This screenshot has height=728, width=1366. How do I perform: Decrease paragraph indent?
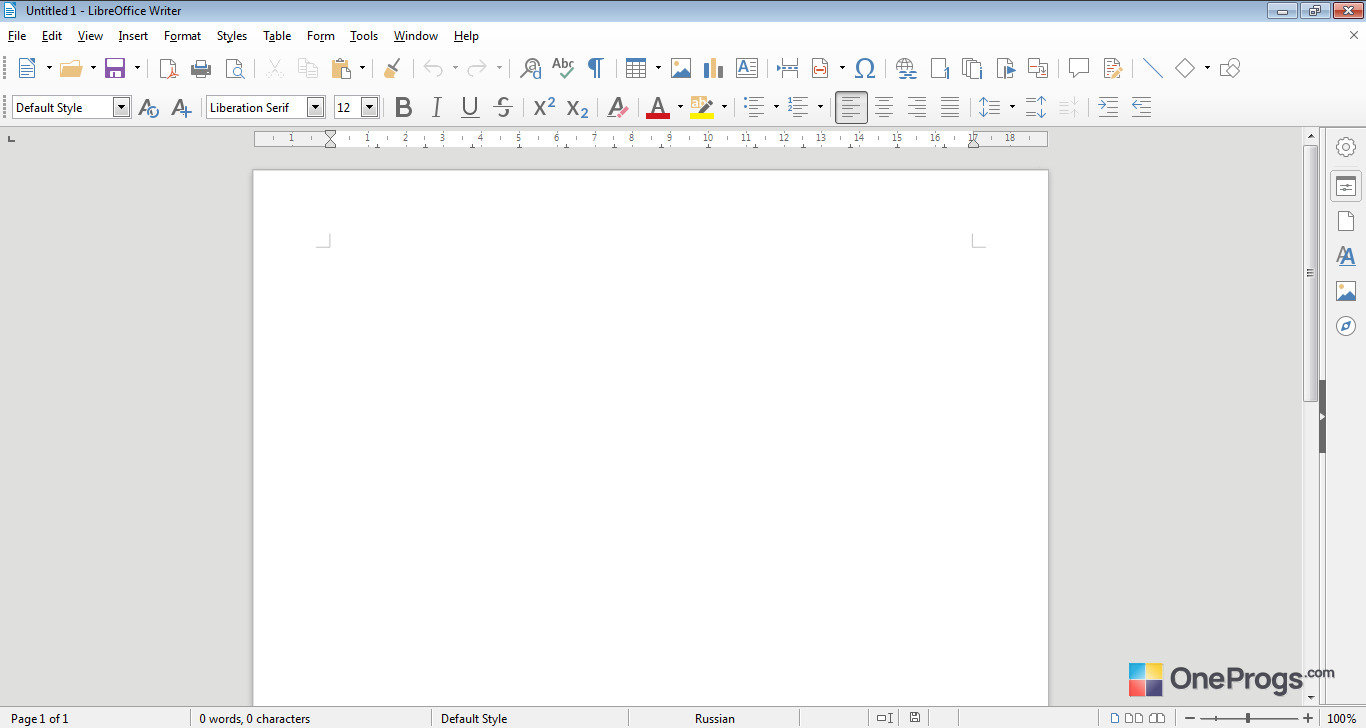pyautogui.click(x=1141, y=107)
